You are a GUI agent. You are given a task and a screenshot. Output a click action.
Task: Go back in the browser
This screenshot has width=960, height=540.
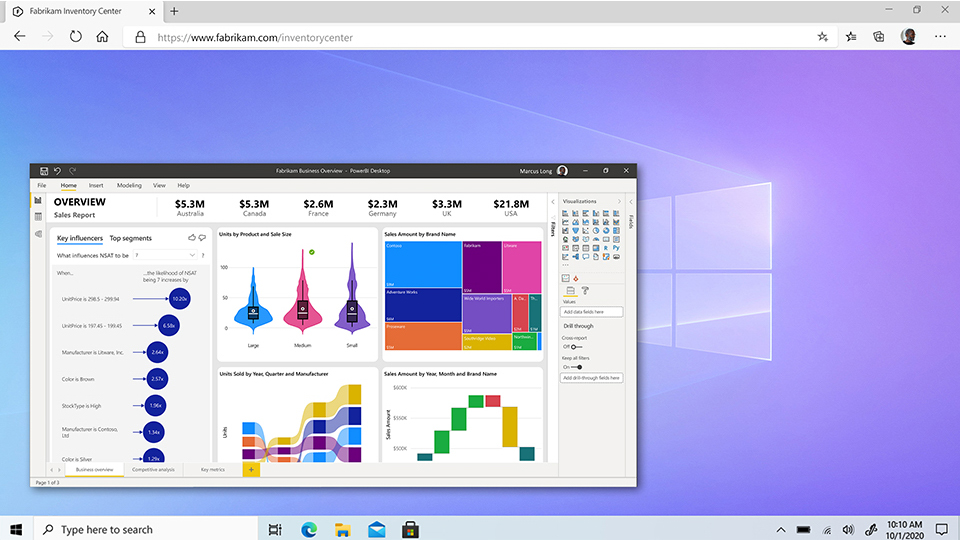(x=20, y=37)
